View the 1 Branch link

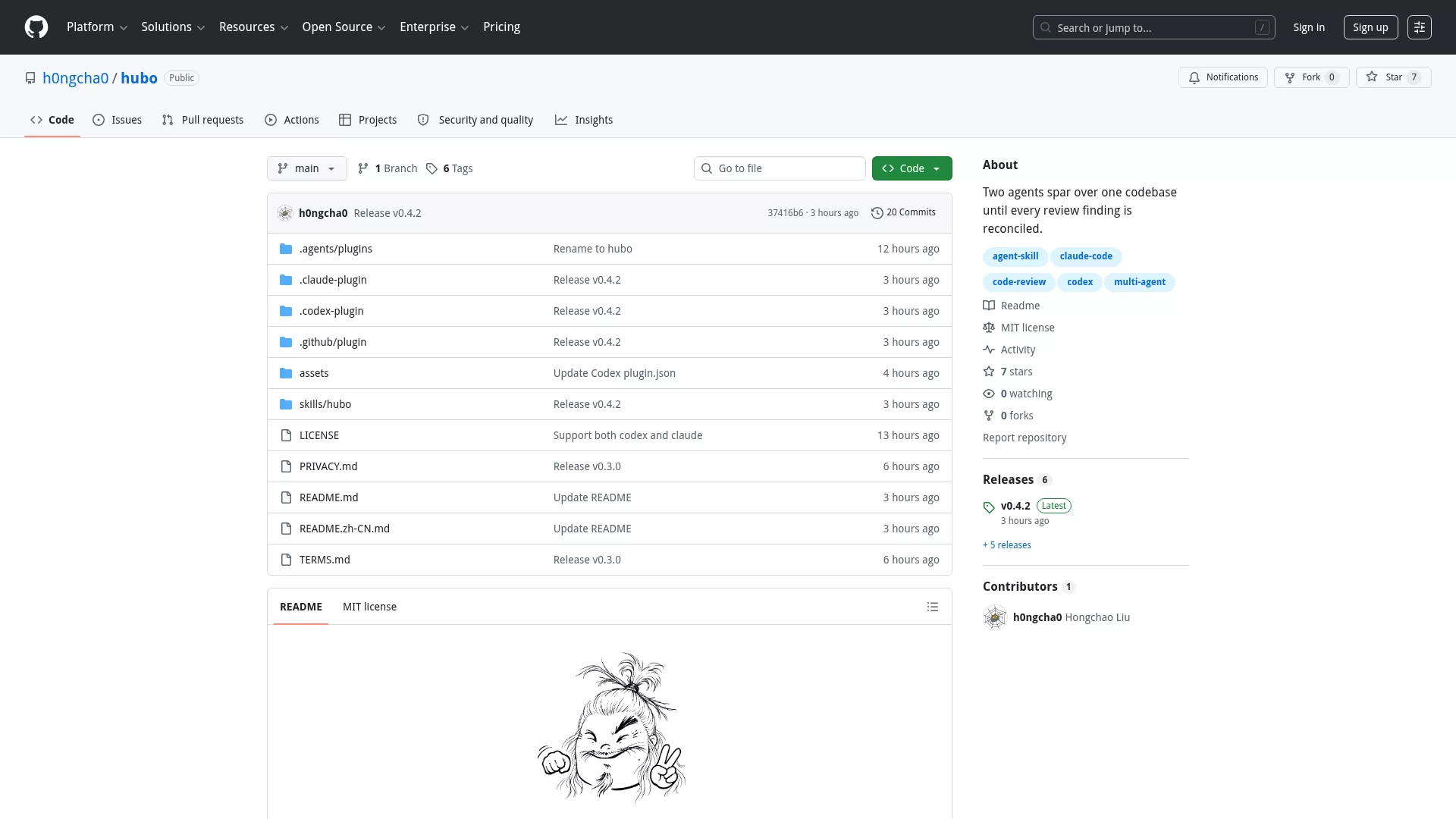388,168
